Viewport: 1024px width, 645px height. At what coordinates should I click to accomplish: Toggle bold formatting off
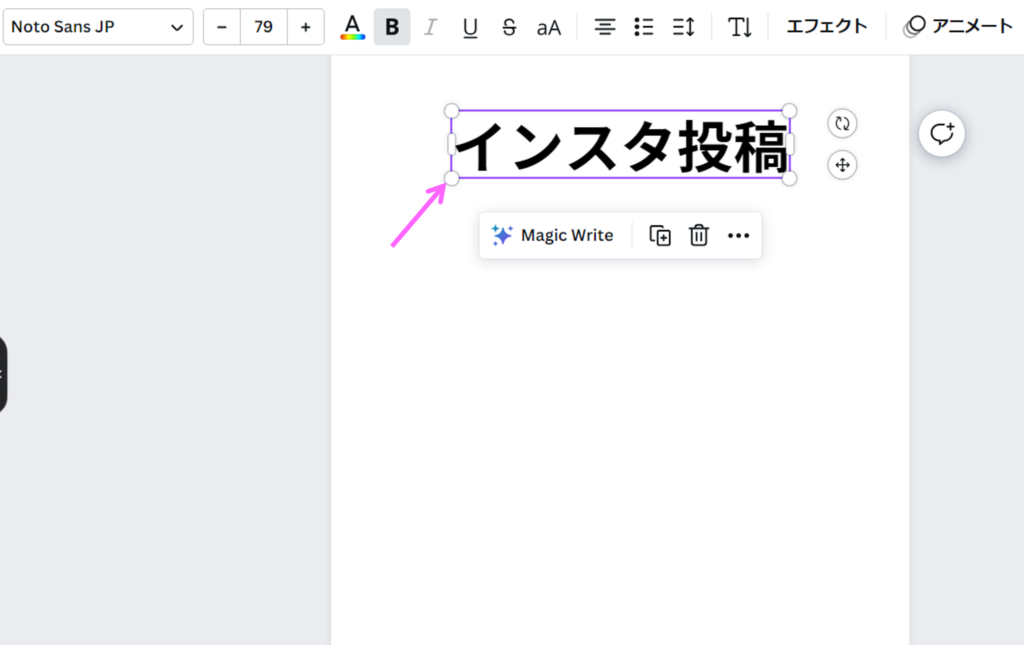coord(392,27)
